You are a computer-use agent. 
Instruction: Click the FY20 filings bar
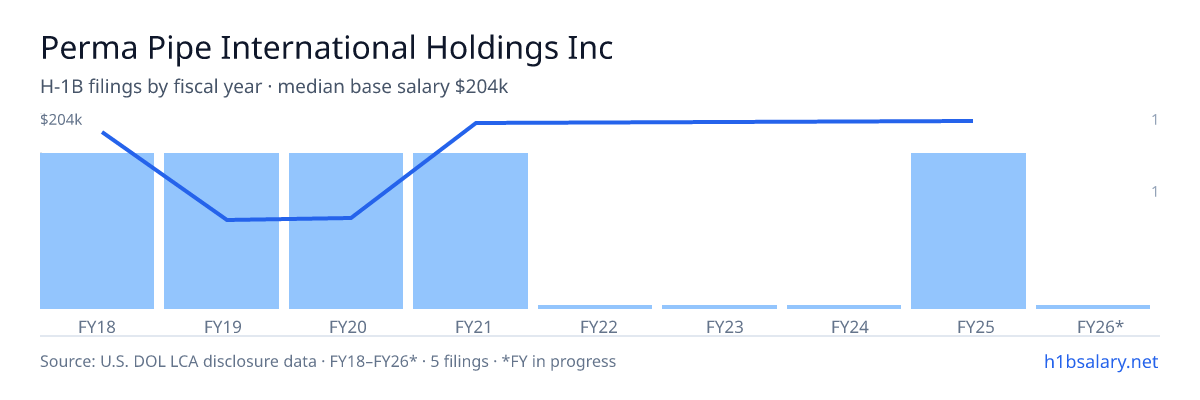(x=346, y=231)
